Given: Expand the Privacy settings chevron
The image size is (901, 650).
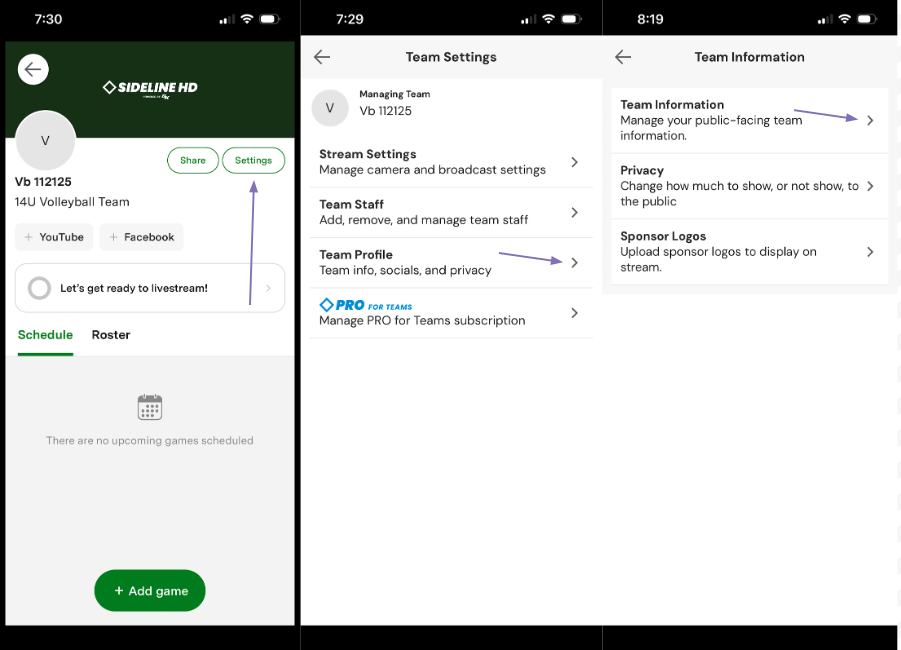Looking at the screenshot, I should (870, 186).
